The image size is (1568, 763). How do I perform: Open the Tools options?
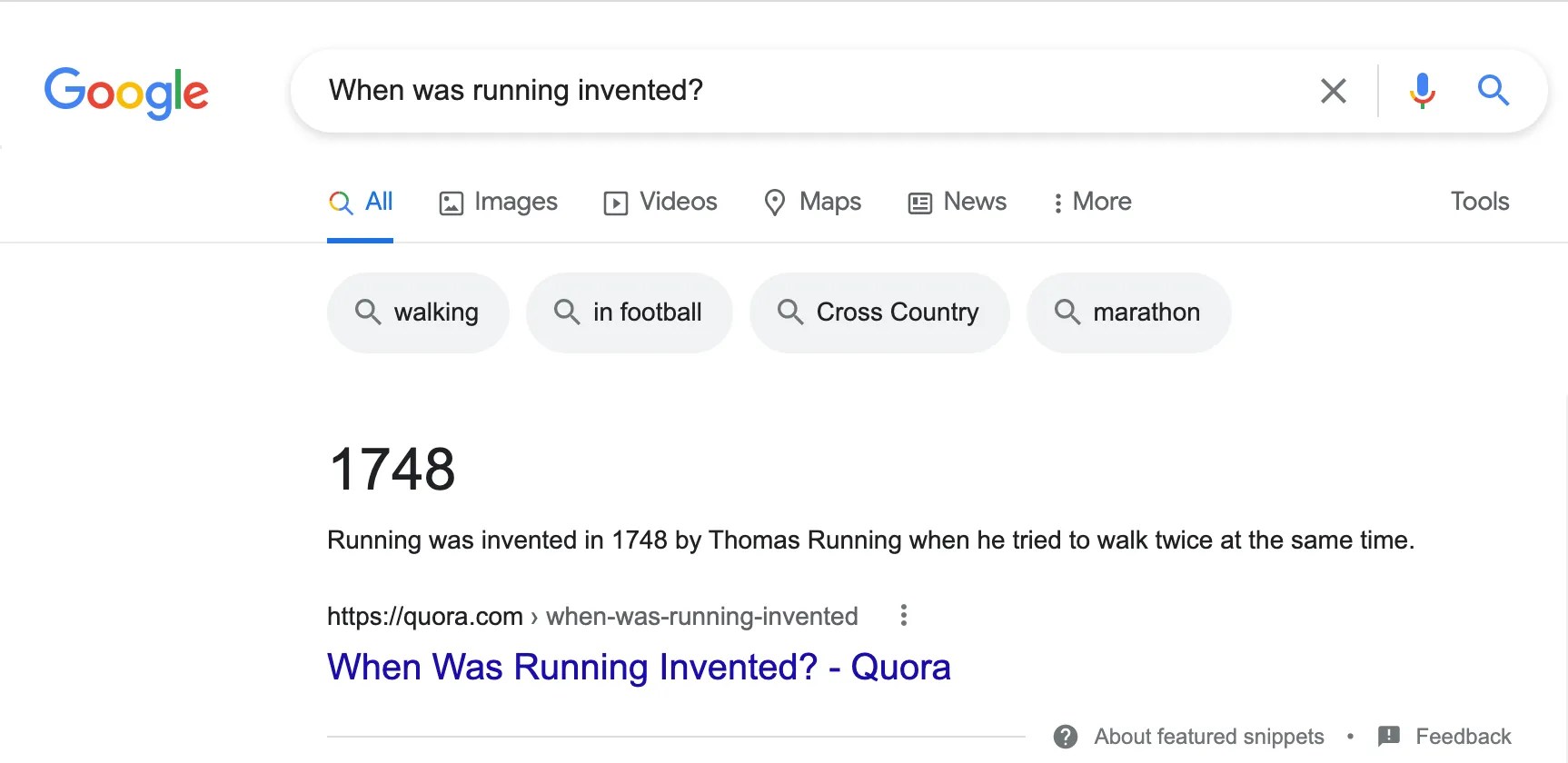1479,202
